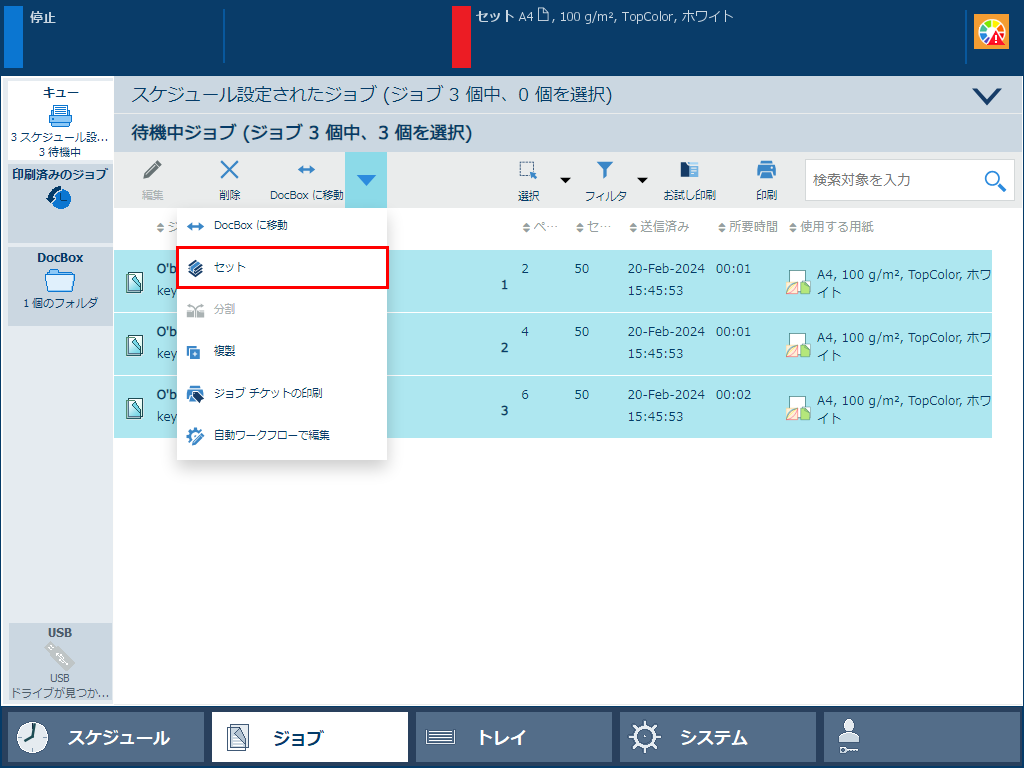Click the media icon in job 1 row
This screenshot has width=1024, height=768.
pyautogui.click(x=798, y=282)
